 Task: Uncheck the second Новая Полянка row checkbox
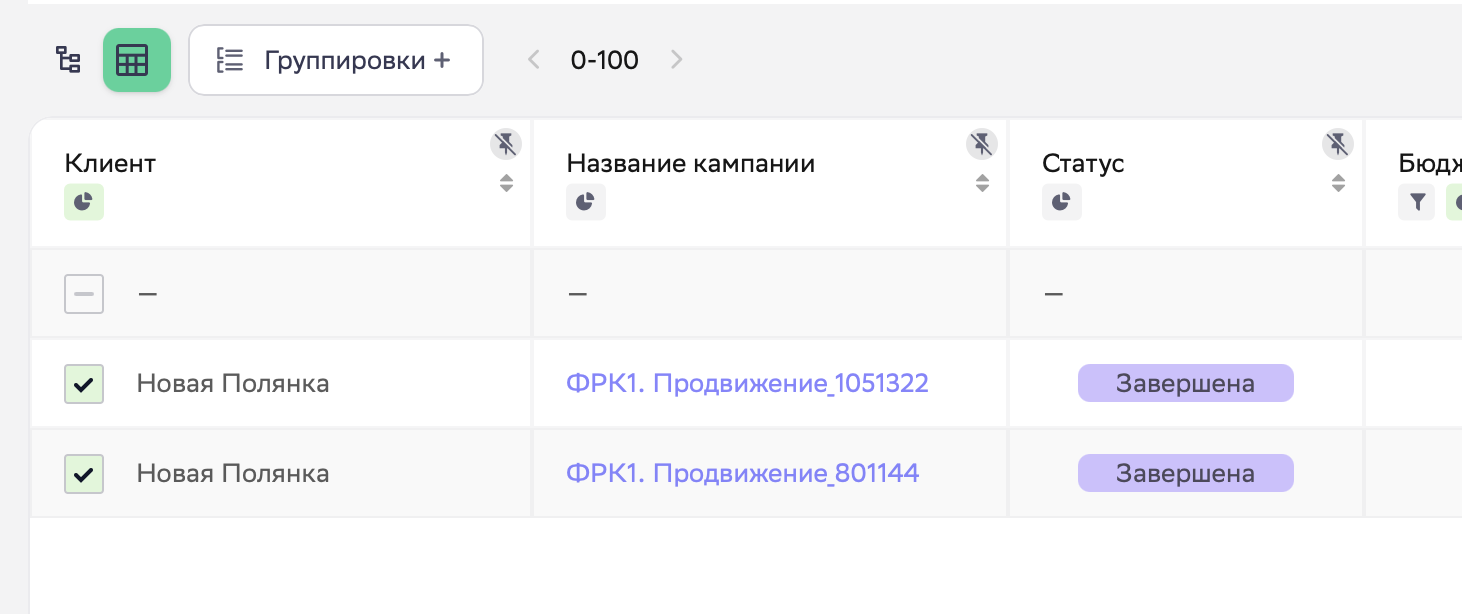[84, 472]
